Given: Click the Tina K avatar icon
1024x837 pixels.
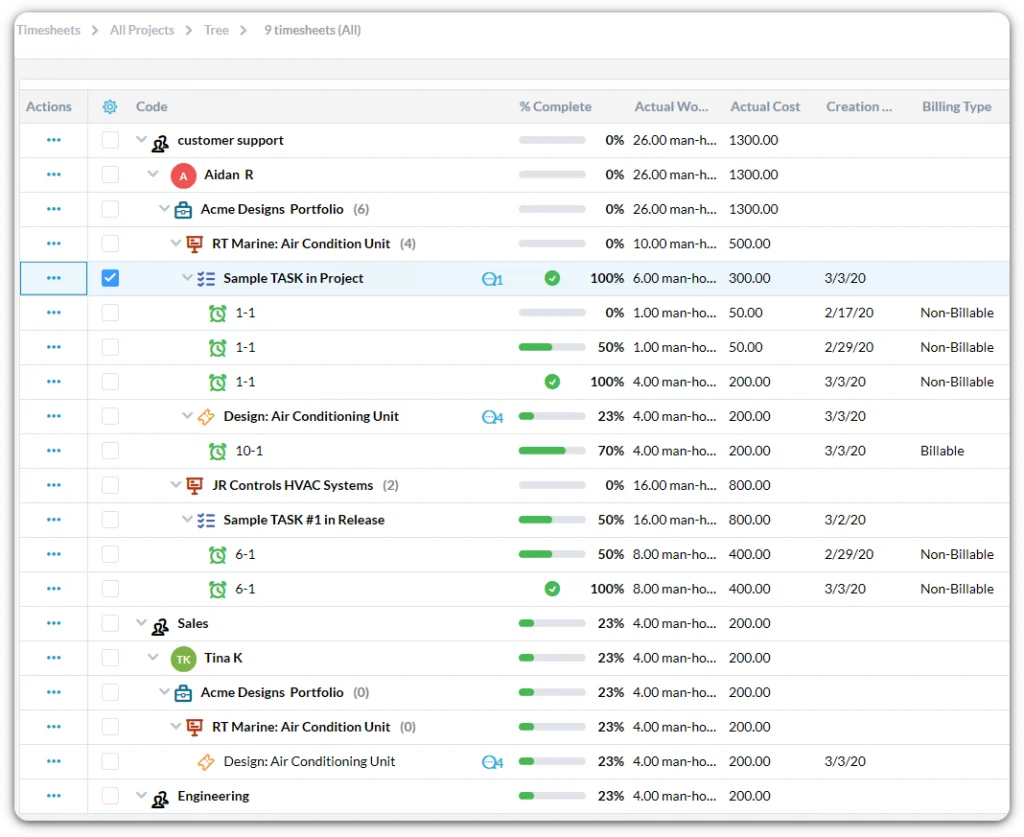Looking at the screenshot, I should coord(183,659).
